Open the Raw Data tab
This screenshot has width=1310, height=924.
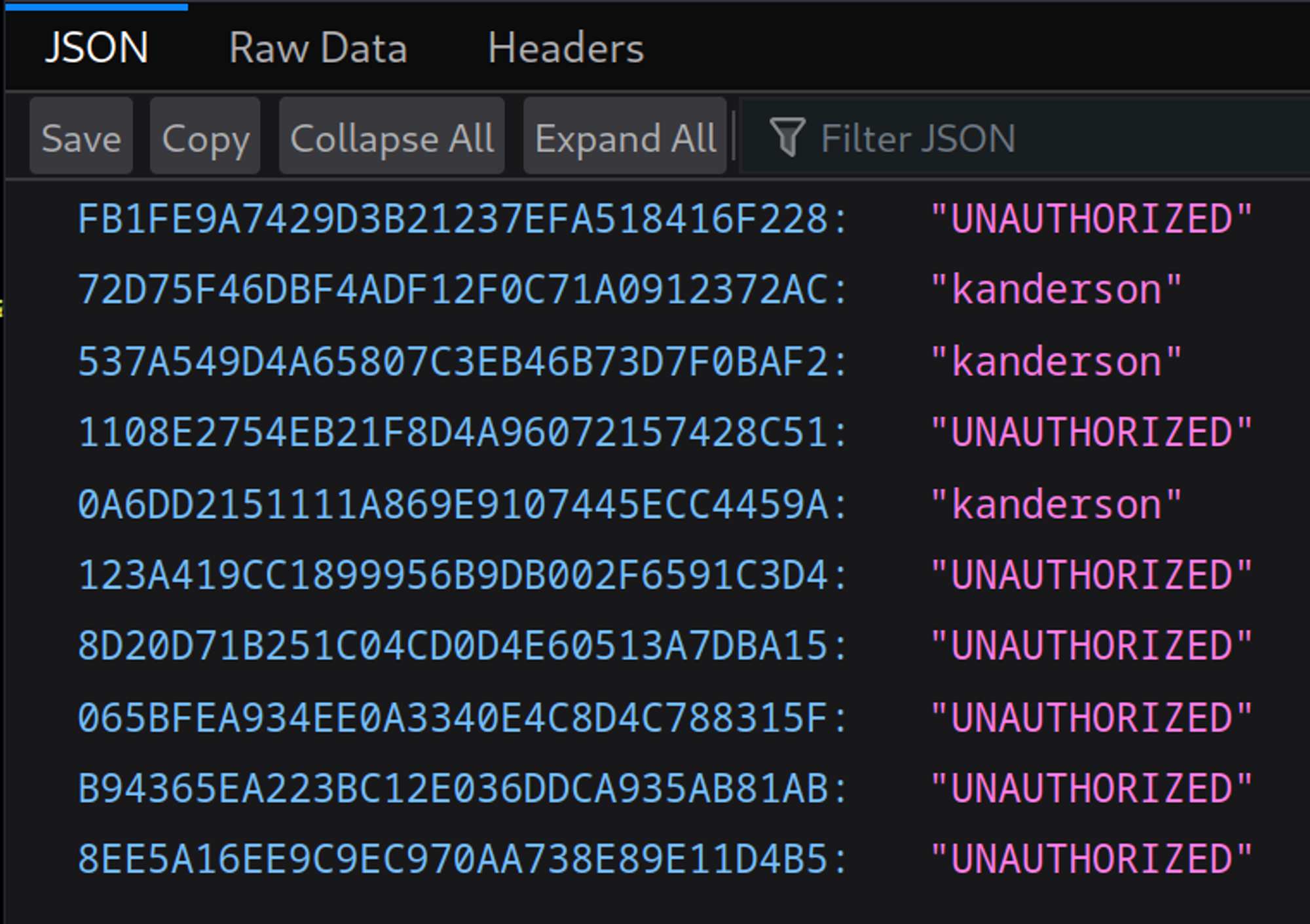318,48
